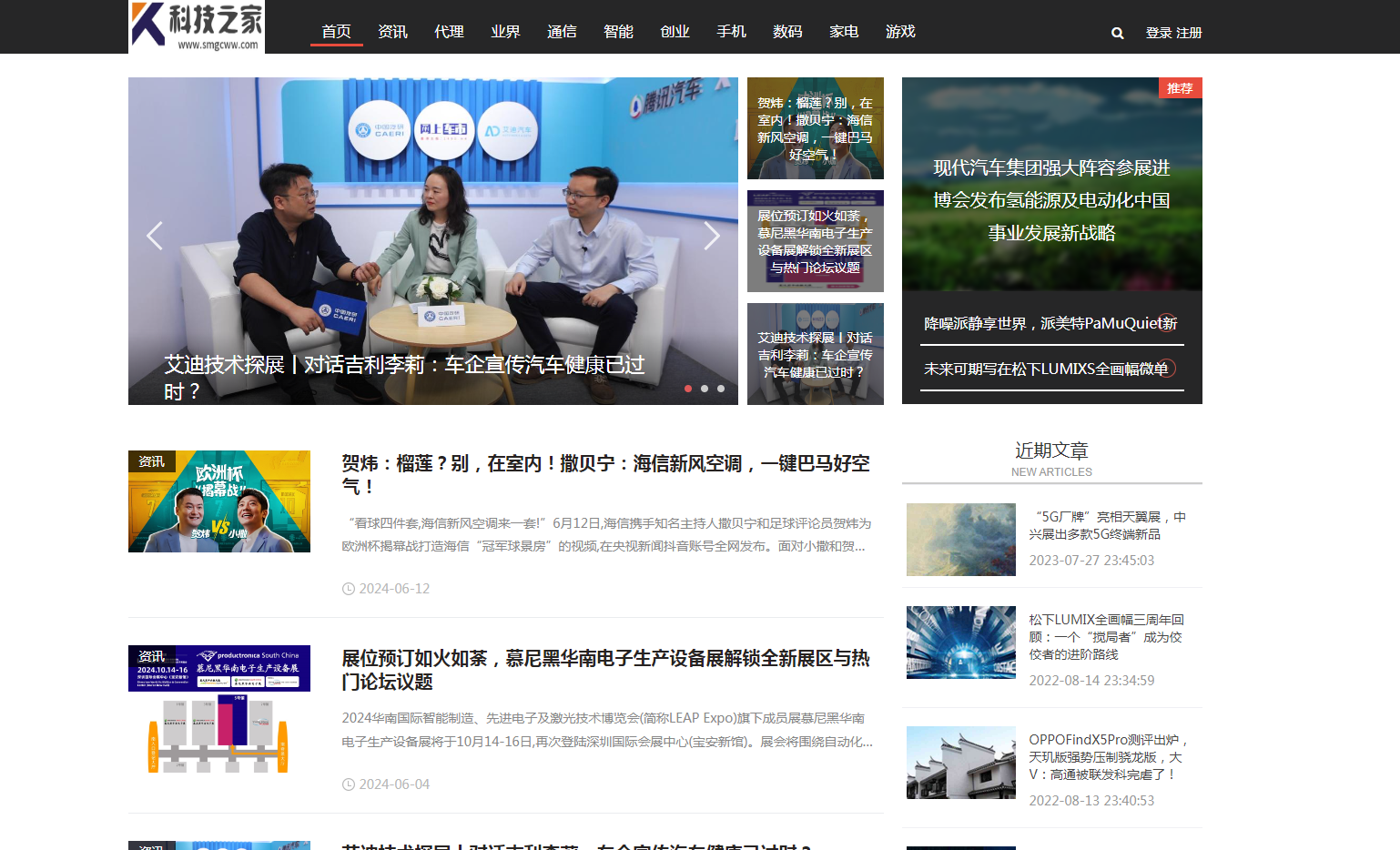Viewport: 1400px width, 850px height.
Task: Open the 首页 nav tab
Action: click(x=337, y=32)
